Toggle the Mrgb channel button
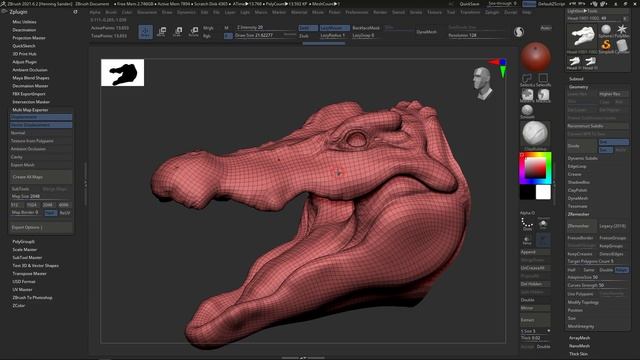Viewport: 640px width, 360px height. pos(208,28)
